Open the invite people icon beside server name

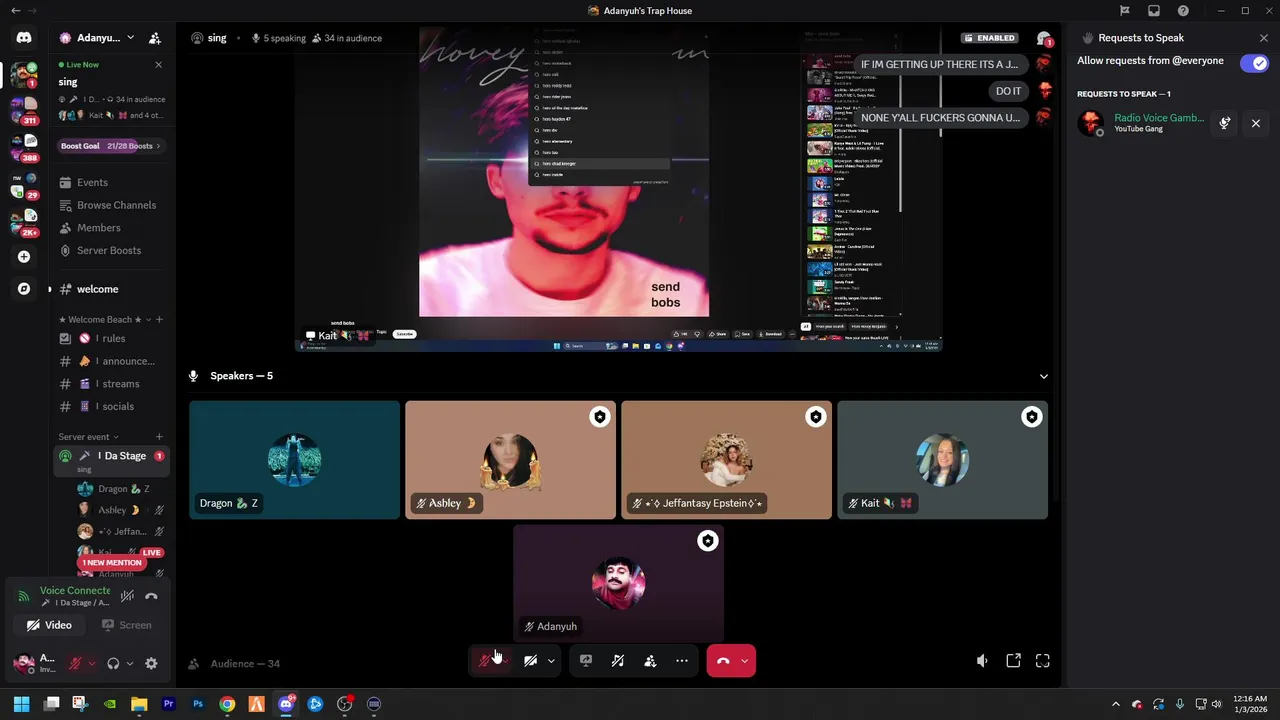[x=155, y=38]
